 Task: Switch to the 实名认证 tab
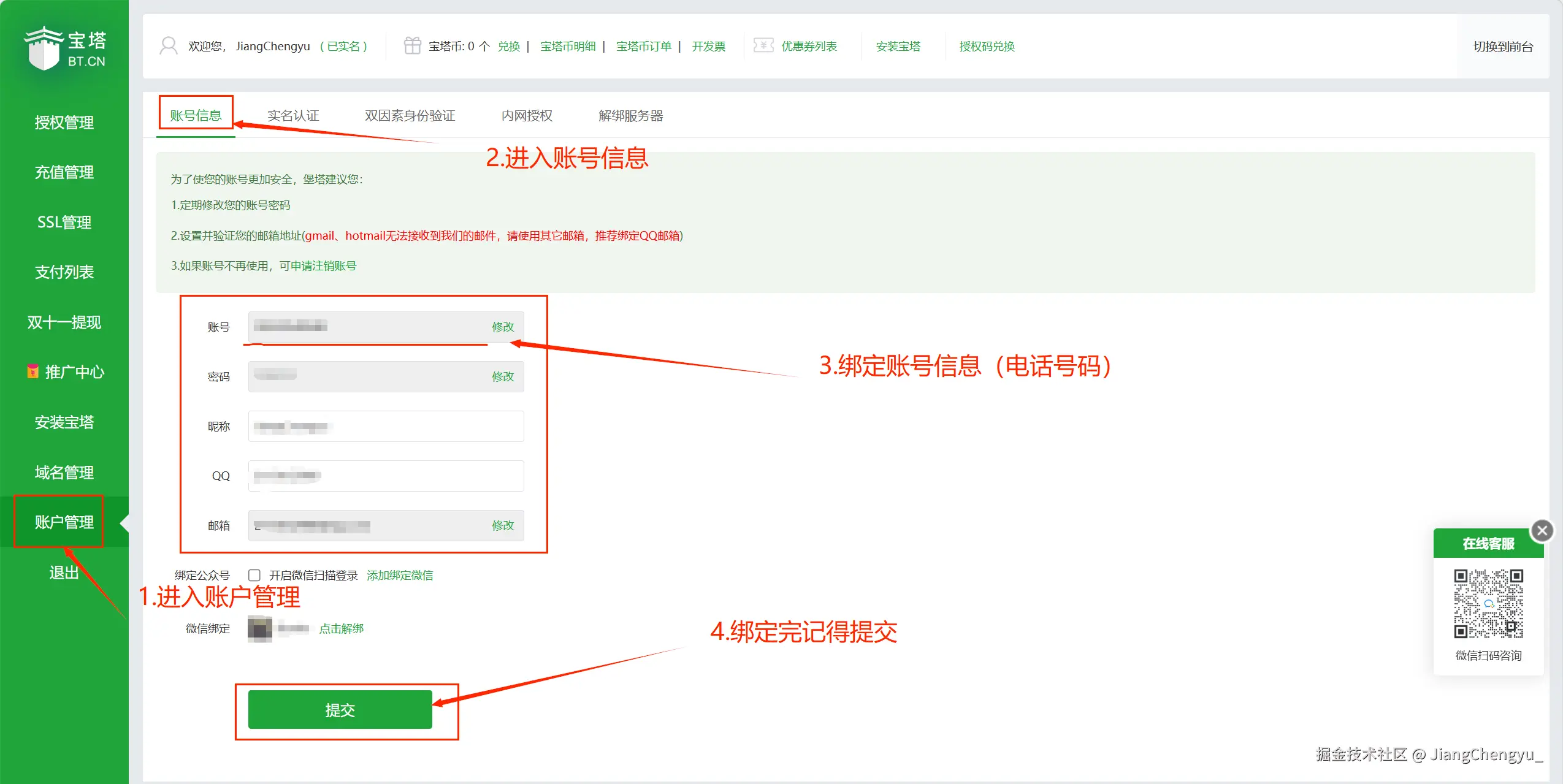pyautogui.click(x=293, y=116)
